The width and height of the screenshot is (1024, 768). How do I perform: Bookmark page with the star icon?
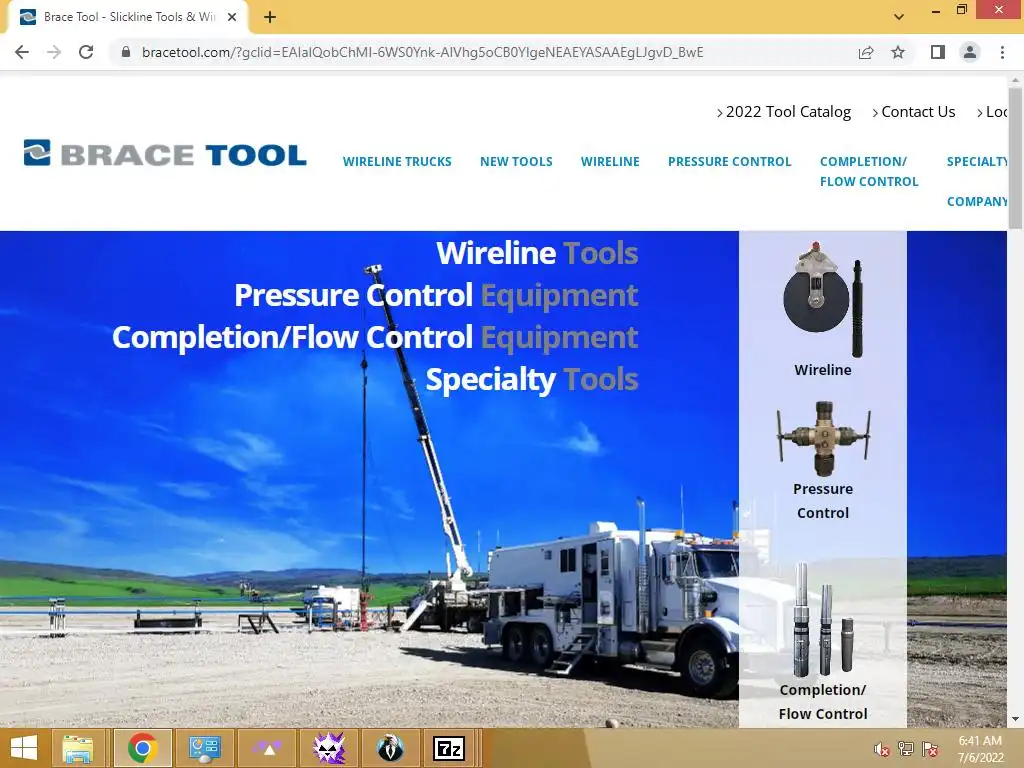click(x=898, y=52)
